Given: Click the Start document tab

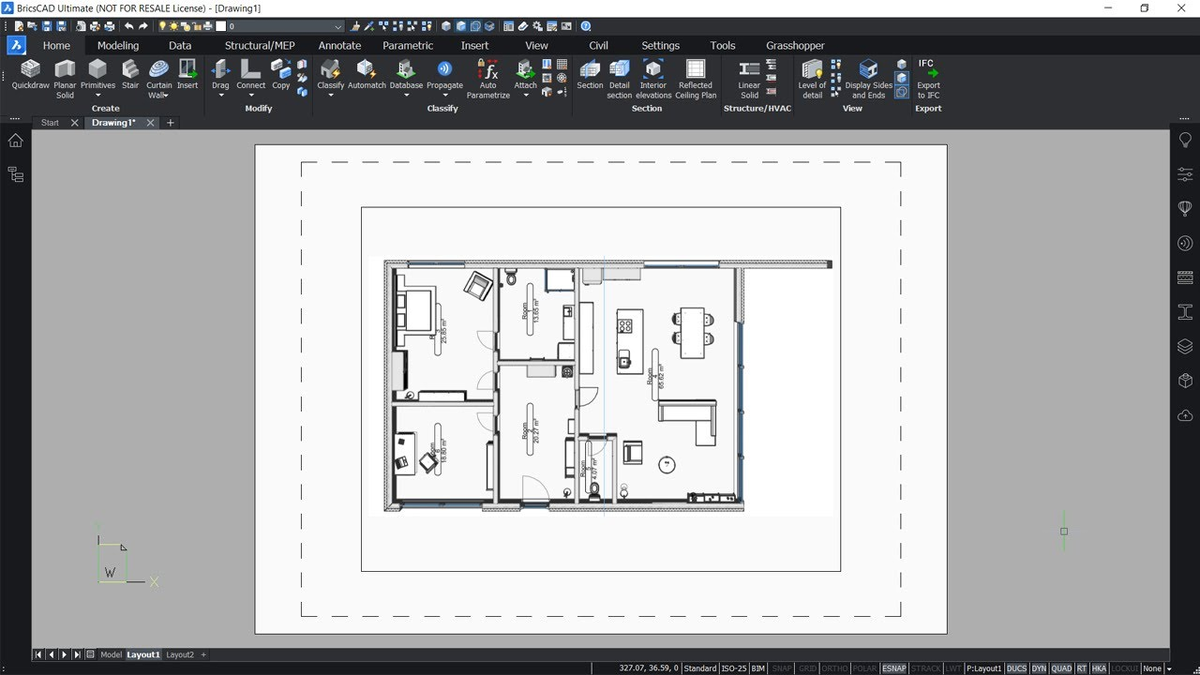Looking at the screenshot, I should 50,123.
